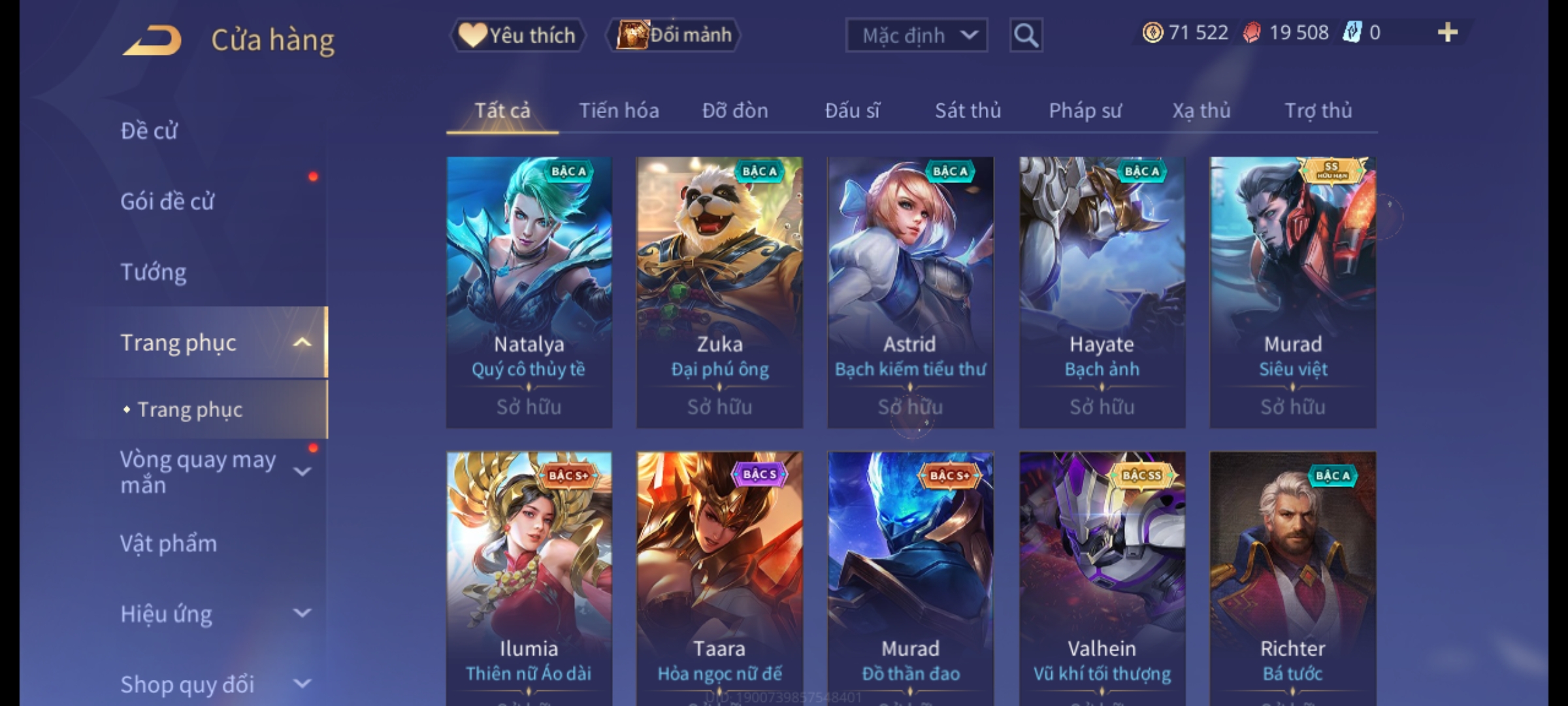Expand the Hiệu ứng sidebar section
Screen dimensions: 1568x706
pyautogui.click(x=302, y=613)
